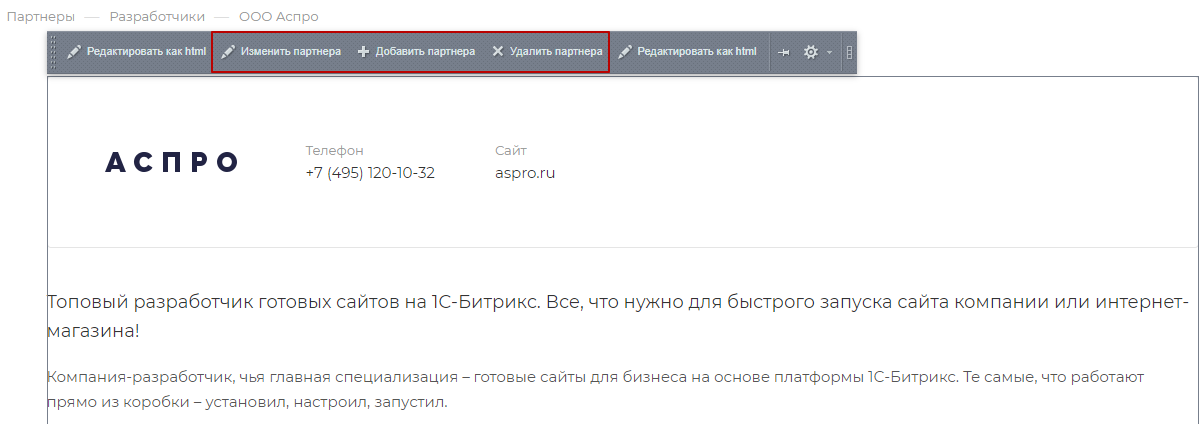The width and height of the screenshot is (1203, 424).
Task: Click 'Редактировать как html' beside the pin icon
Action: click(687, 52)
